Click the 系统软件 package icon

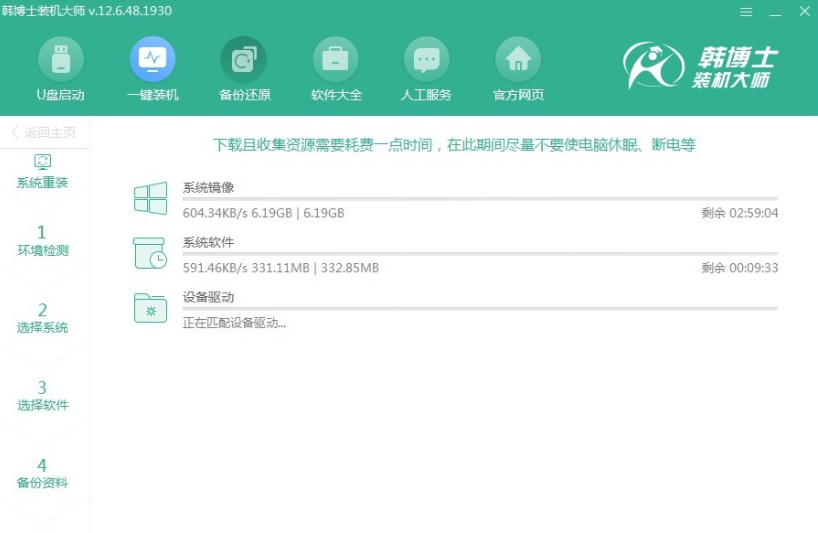pyautogui.click(x=150, y=254)
